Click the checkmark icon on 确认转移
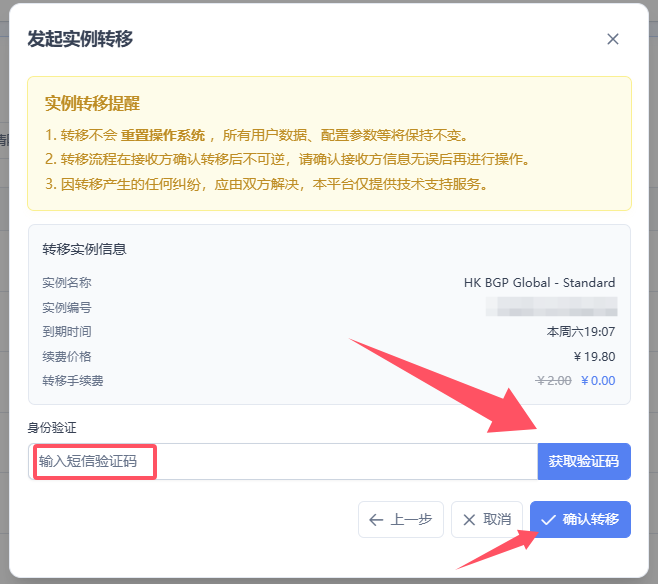 point(548,520)
